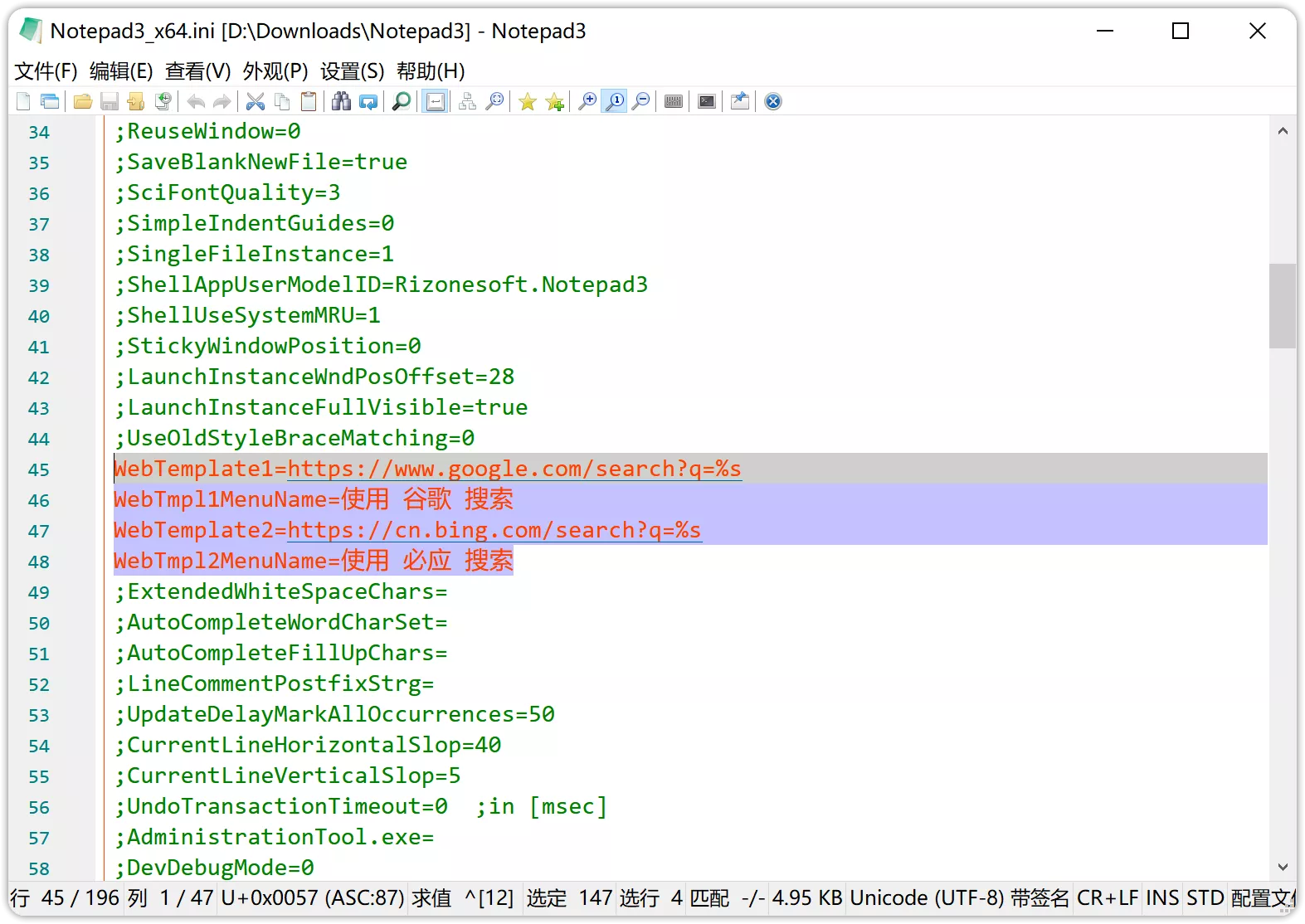Open the 编辑(E) menu
Image resolution: width=1305 pixels, height=924 pixels.
point(121,71)
